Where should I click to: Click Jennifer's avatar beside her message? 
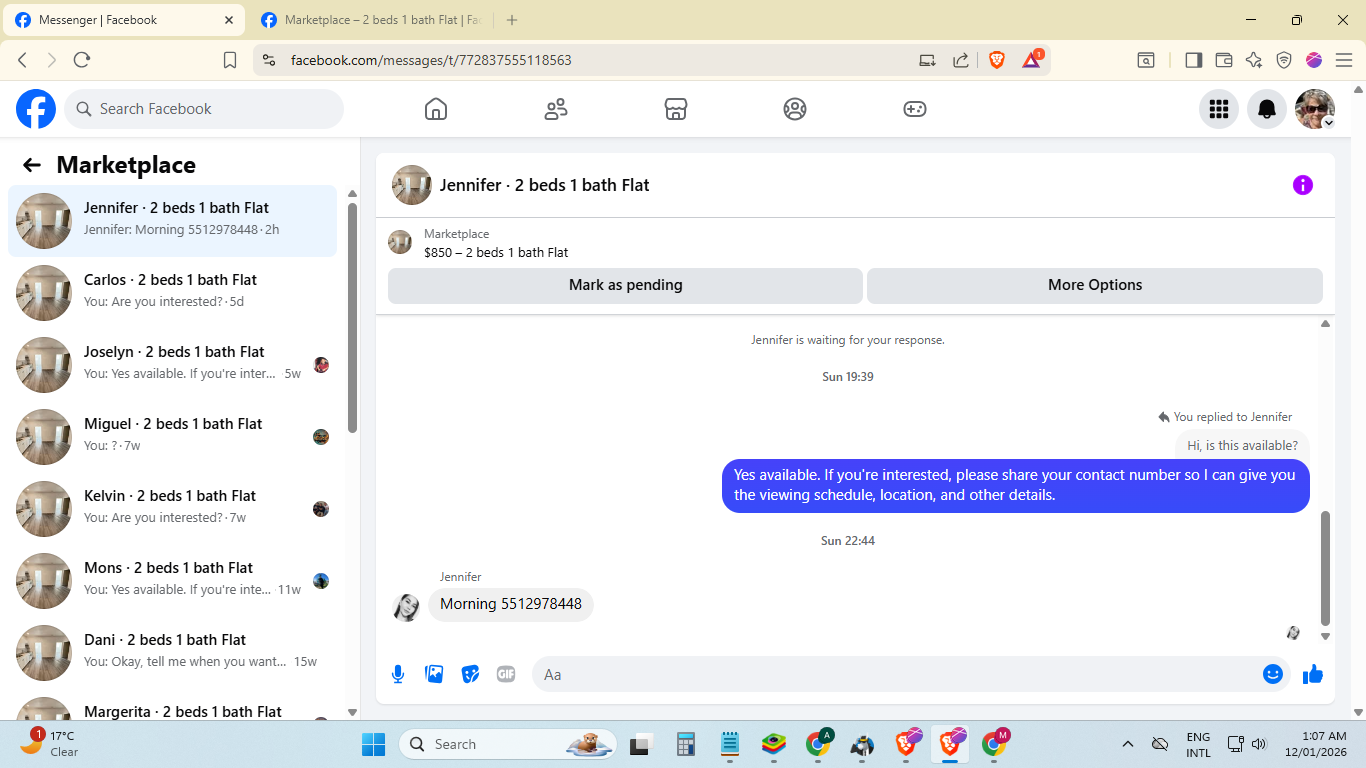coord(406,606)
